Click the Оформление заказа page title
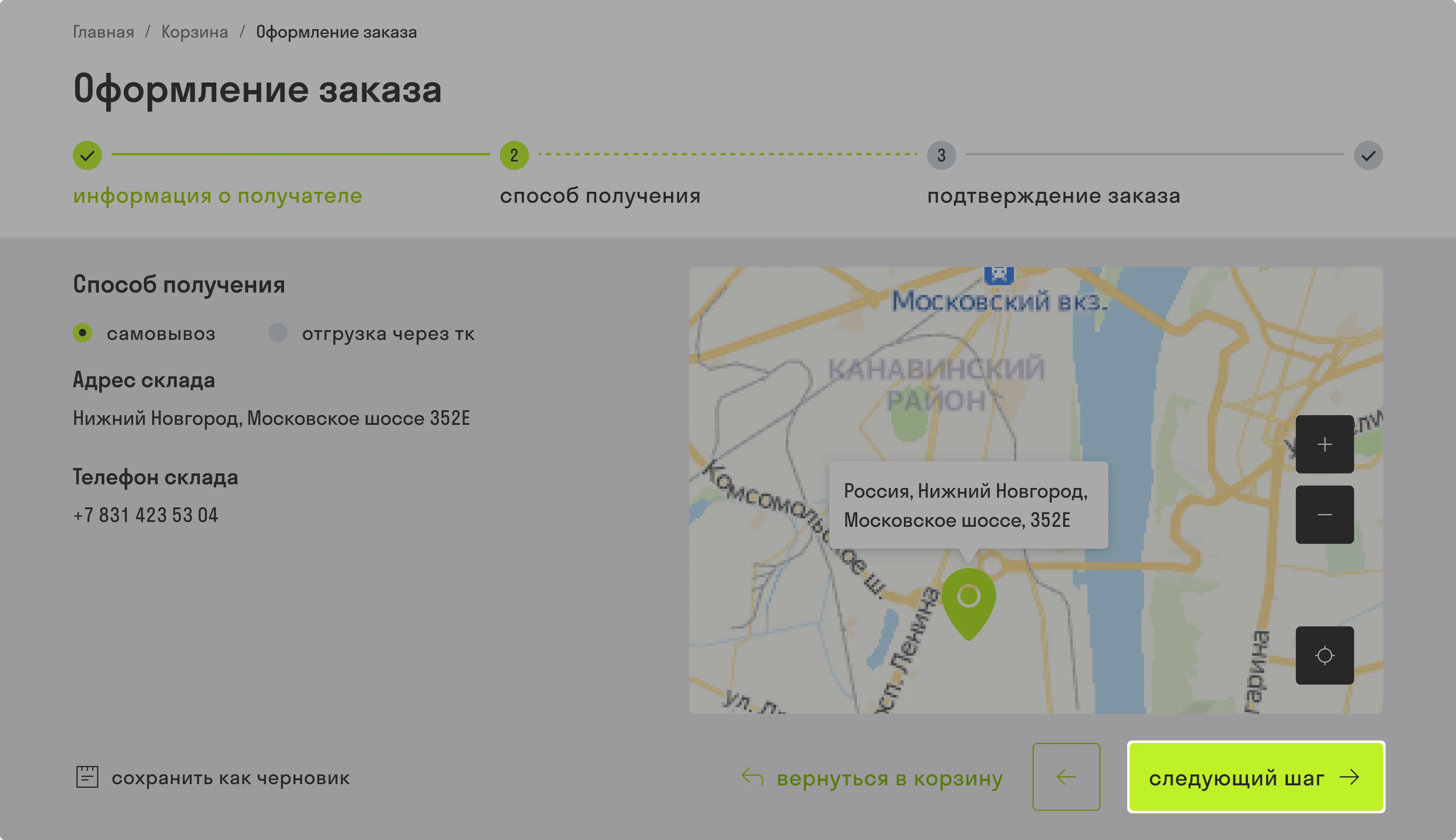This screenshot has height=840, width=1456. [257, 90]
